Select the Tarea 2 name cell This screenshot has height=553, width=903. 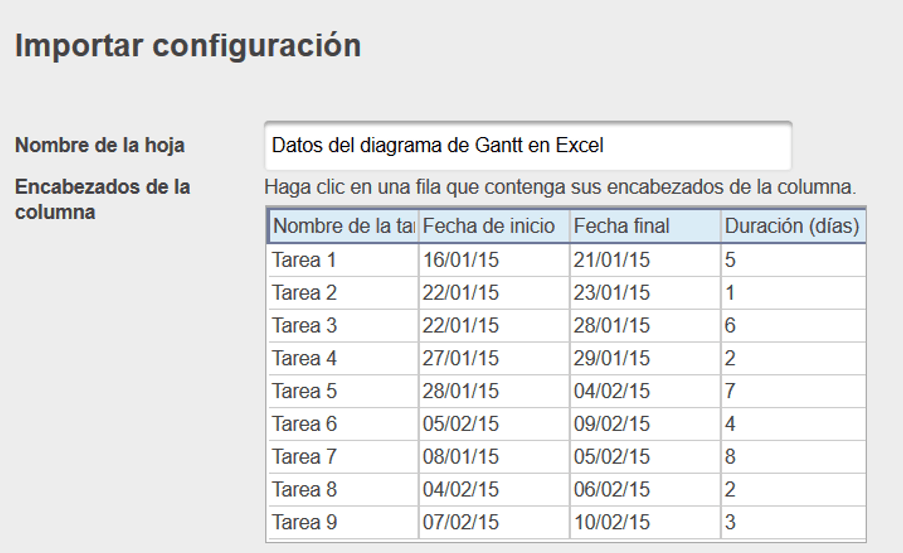(343, 293)
